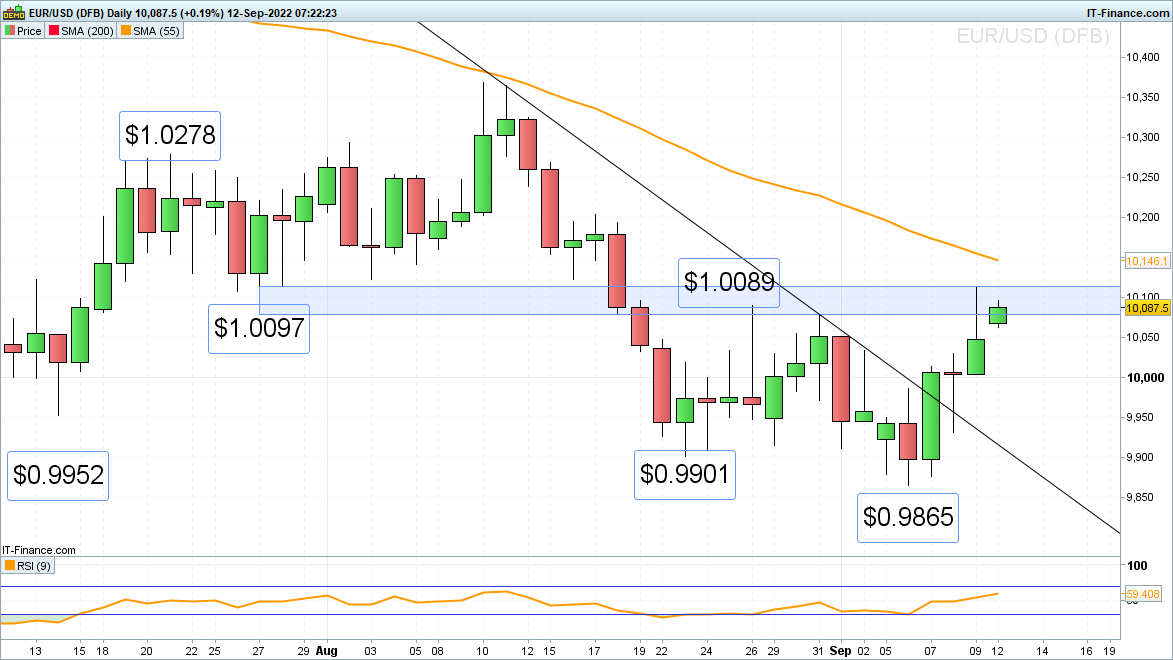
Task: Click the orange SMA (55) color swatch
Action: [126, 31]
